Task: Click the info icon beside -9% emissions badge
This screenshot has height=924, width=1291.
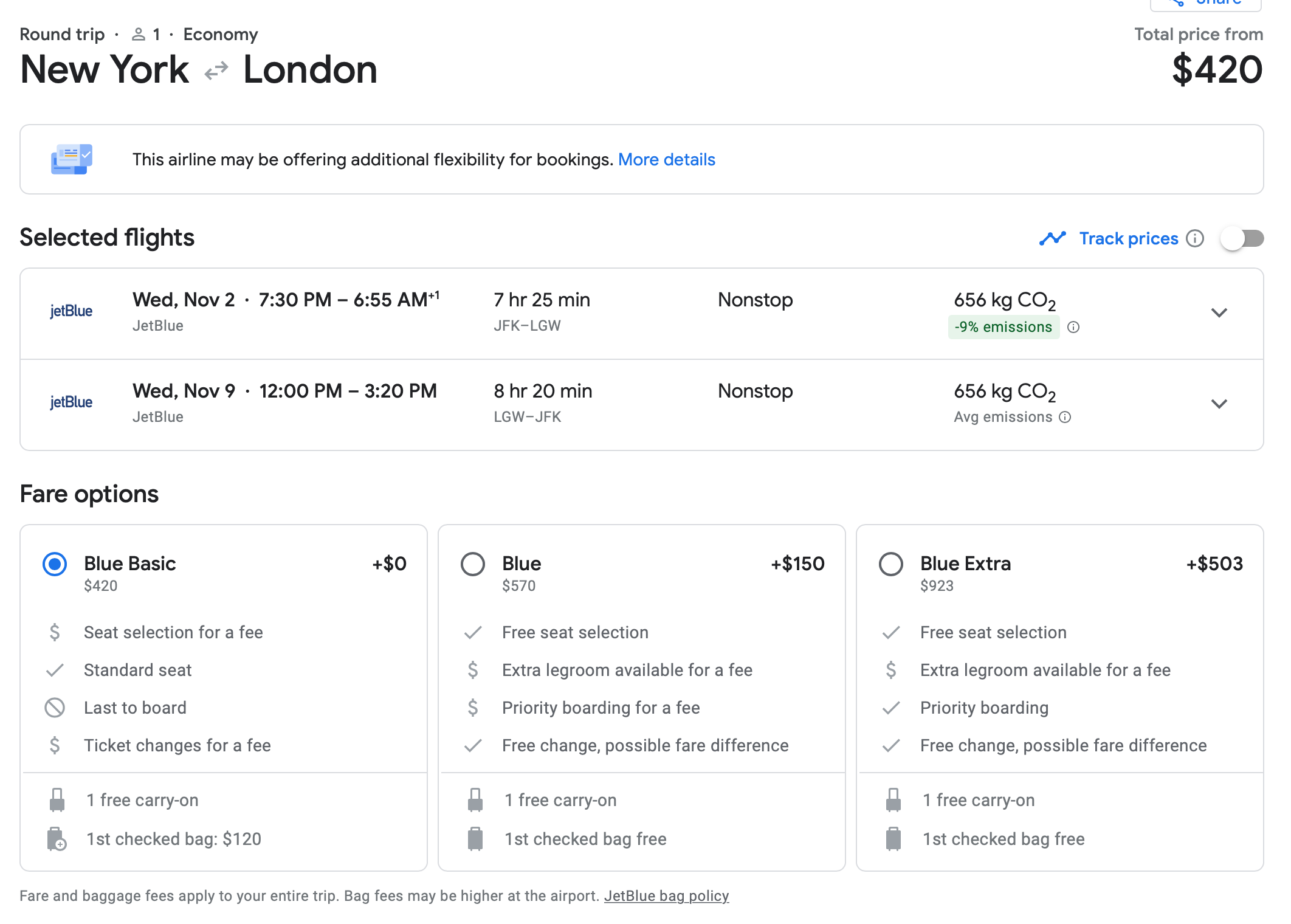Action: (1074, 327)
